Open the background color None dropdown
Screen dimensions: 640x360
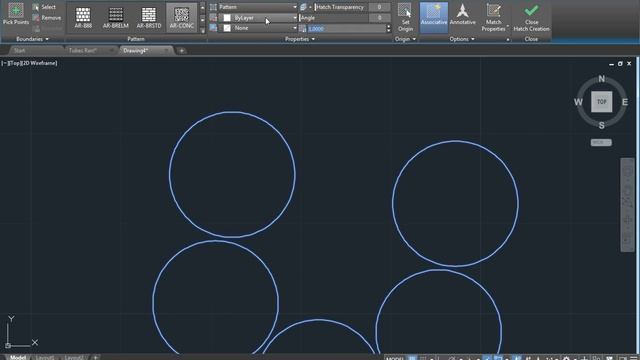[258, 28]
